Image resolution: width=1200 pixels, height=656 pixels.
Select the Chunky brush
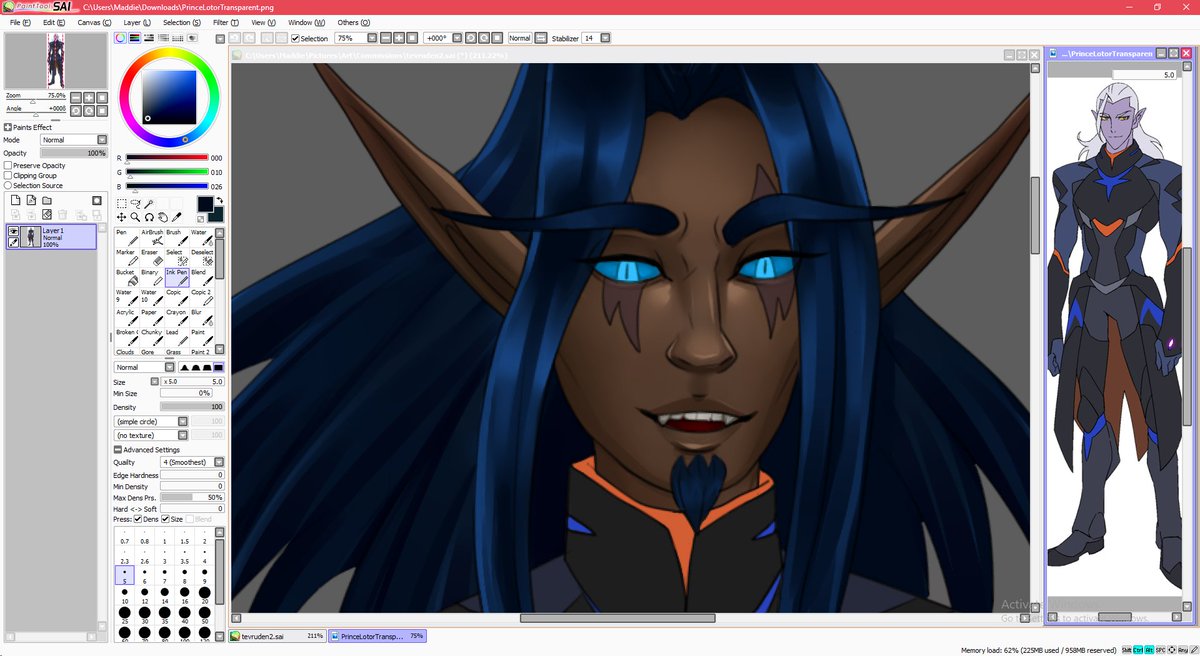(151, 337)
